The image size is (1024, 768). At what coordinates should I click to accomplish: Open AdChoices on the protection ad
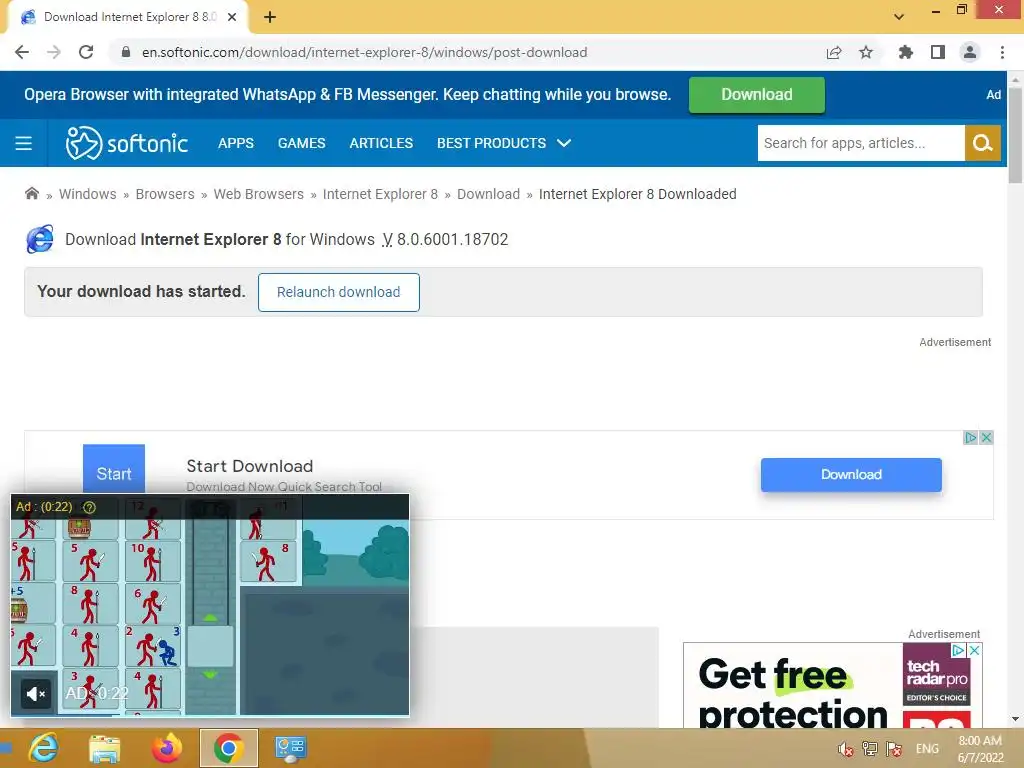pyautogui.click(x=958, y=650)
